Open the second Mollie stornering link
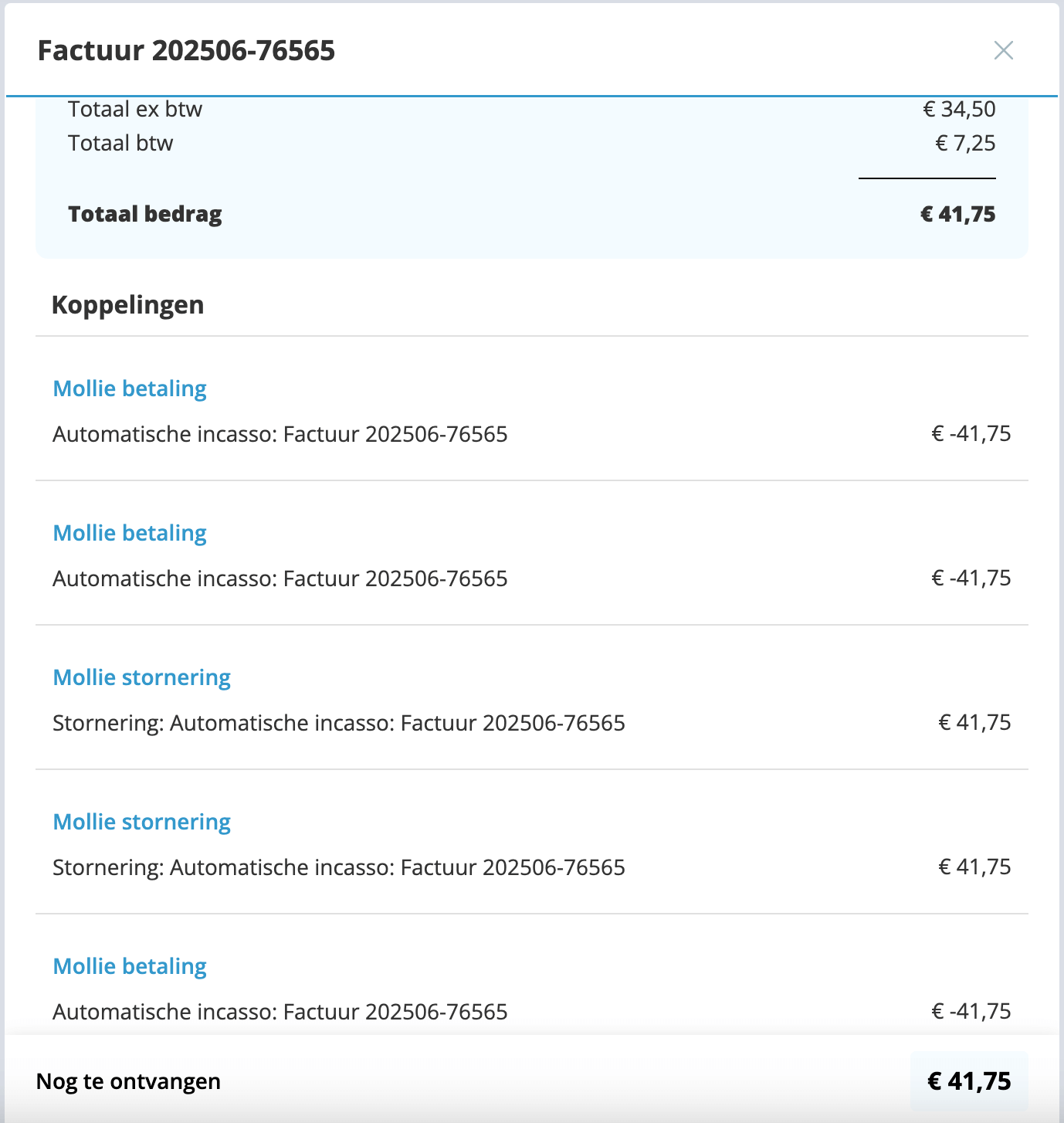 click(x=142, y=822)
